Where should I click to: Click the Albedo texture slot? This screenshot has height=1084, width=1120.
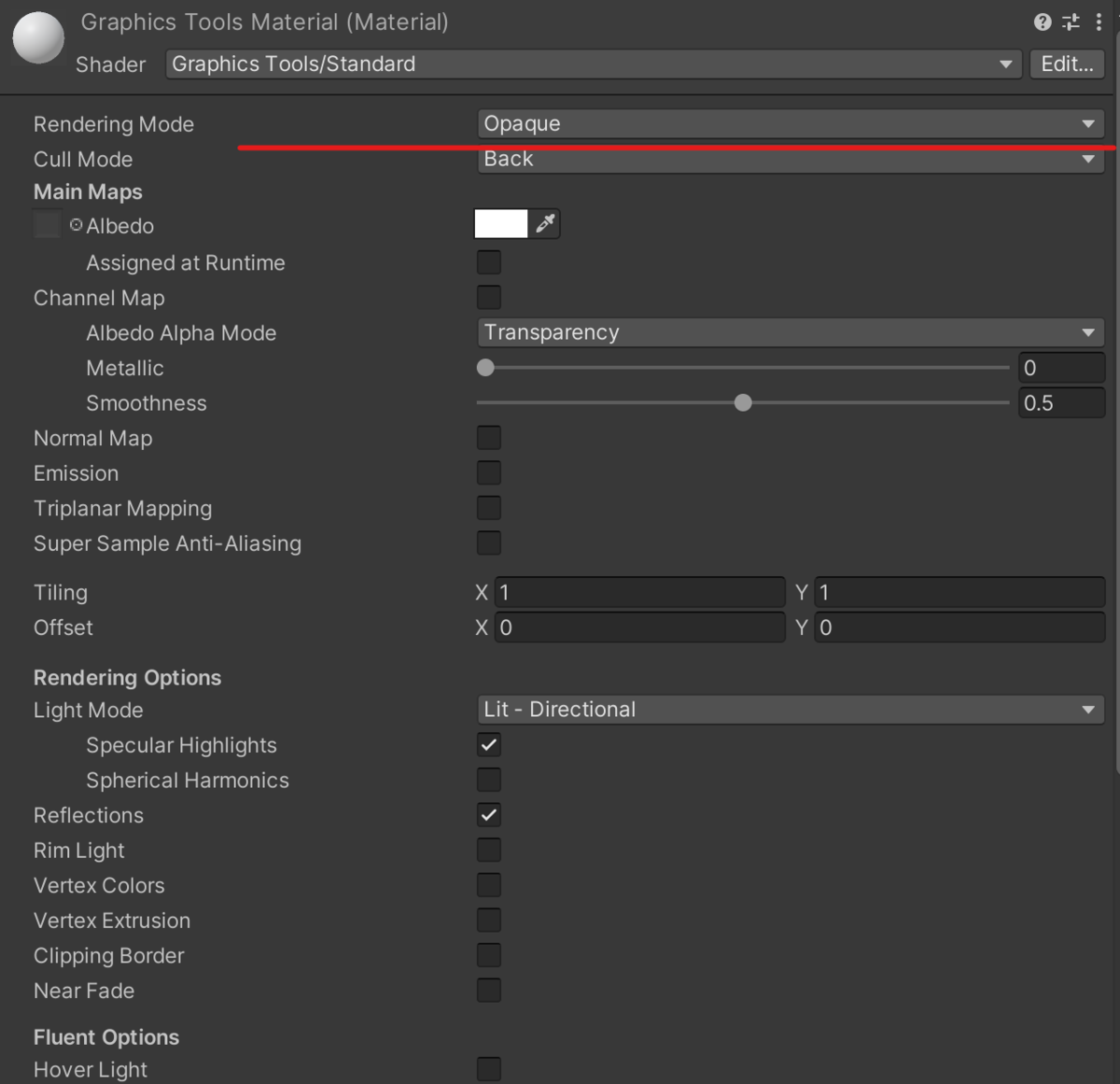47,224
